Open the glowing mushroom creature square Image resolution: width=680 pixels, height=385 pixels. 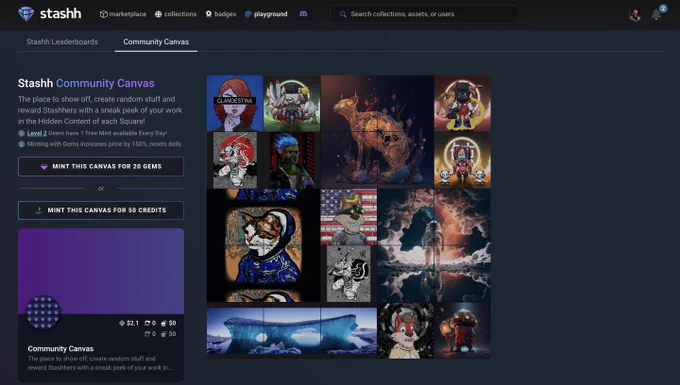coord(462,331)
